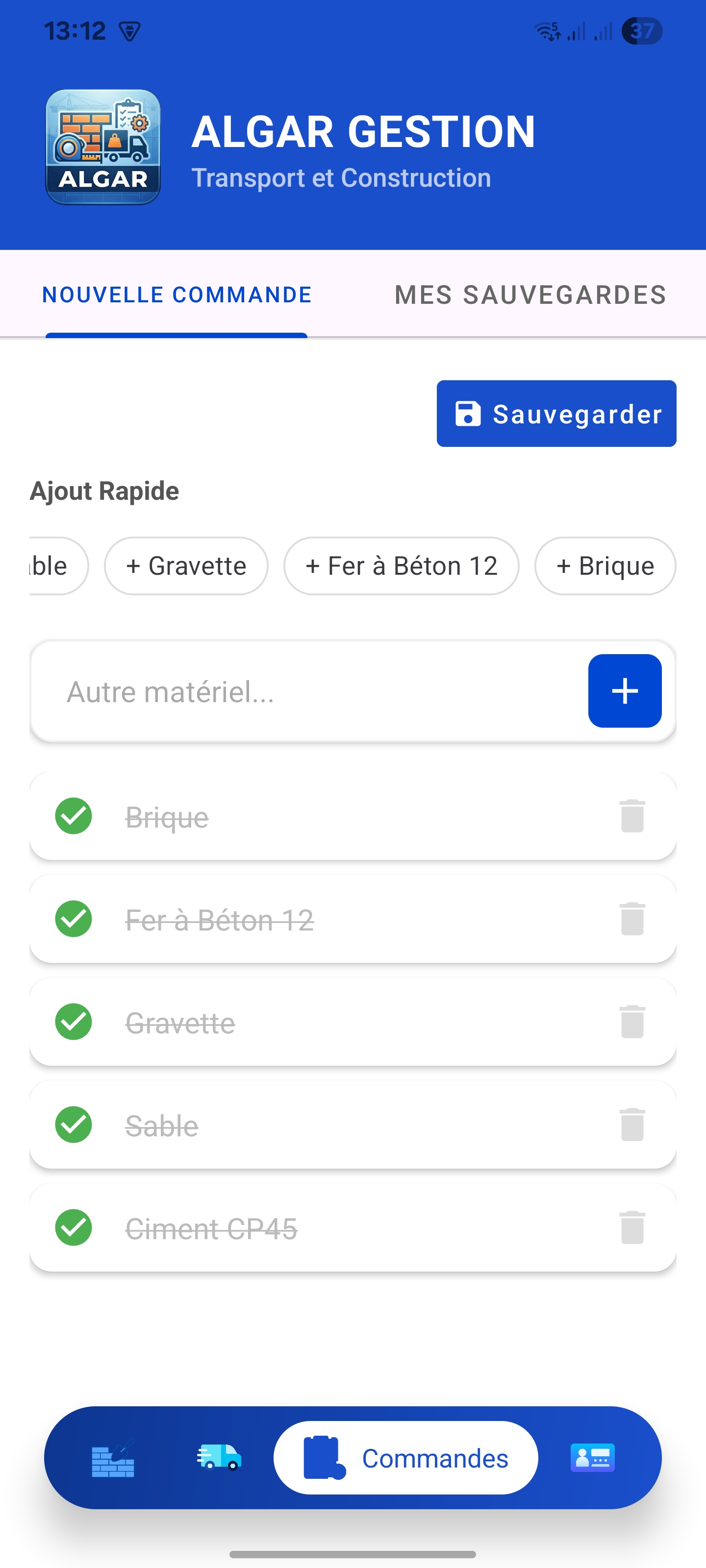Uncheck the Brique item checkmark
This screenshot has width=706, height=1568.
pyautogui.click(x=74, y=816)
